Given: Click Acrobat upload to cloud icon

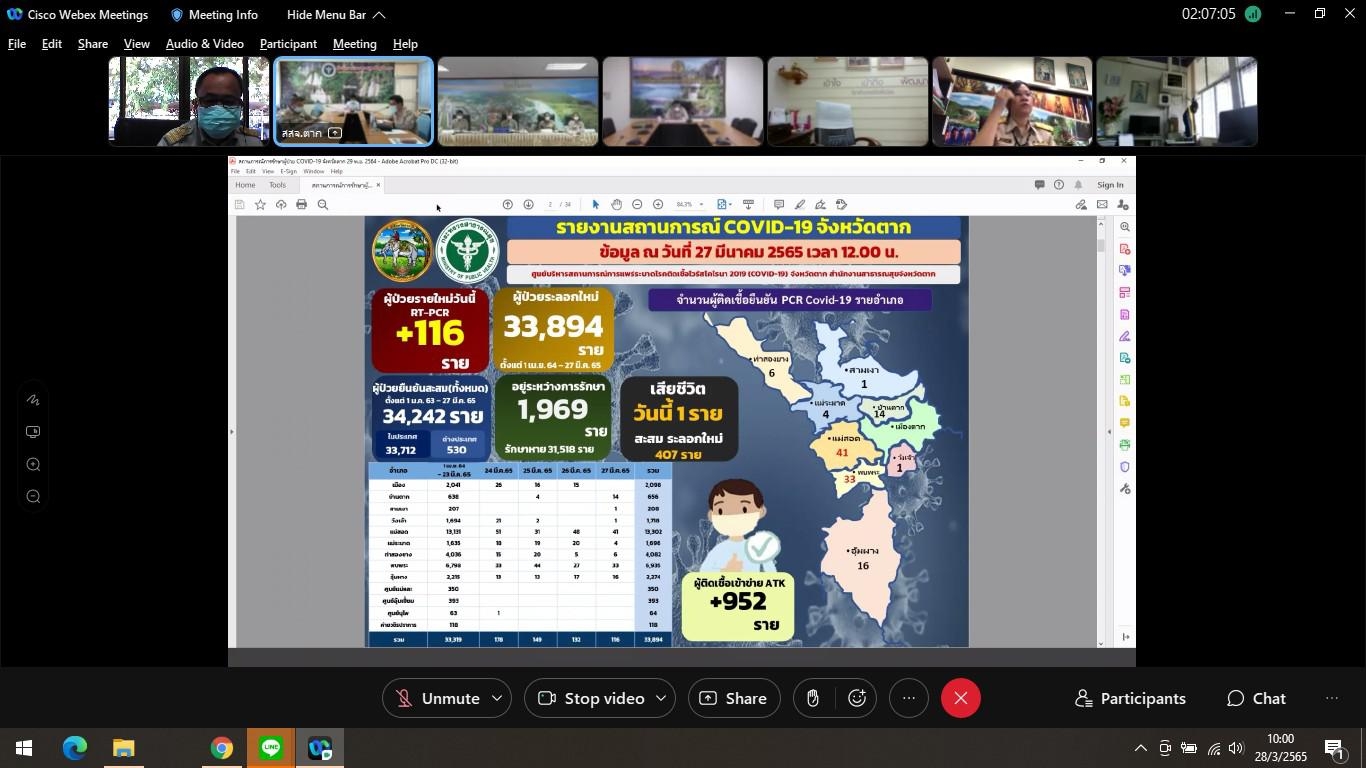Looking at the screenshot, I should [281, 205].
